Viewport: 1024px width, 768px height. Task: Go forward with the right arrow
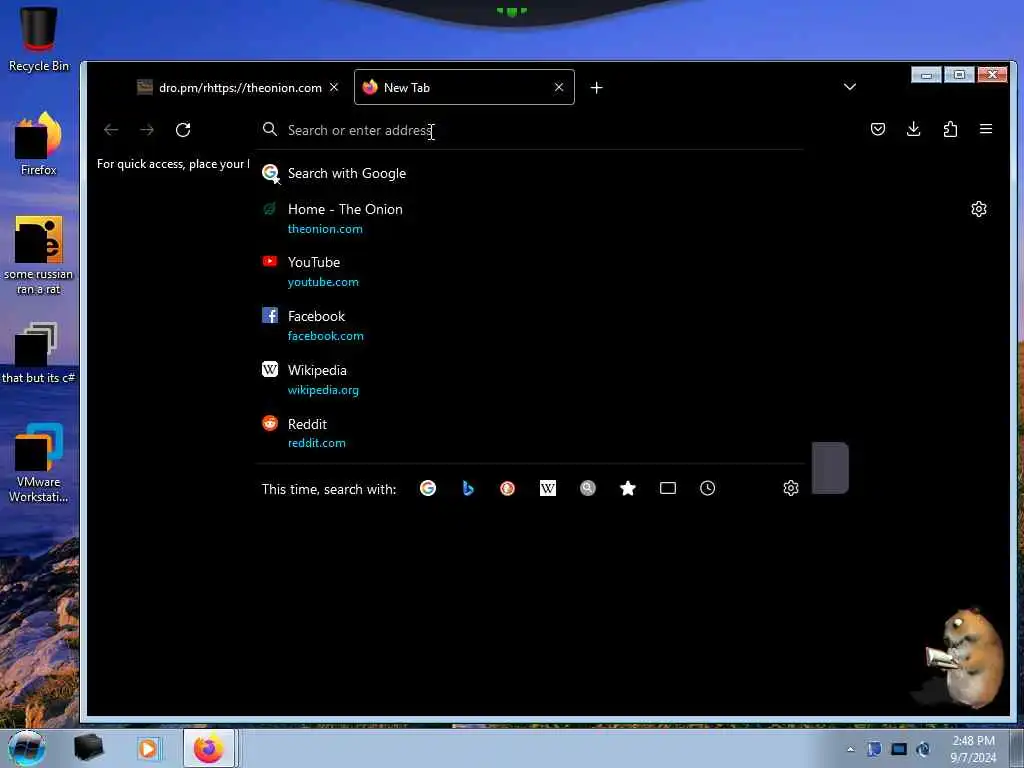pos(147,130)
